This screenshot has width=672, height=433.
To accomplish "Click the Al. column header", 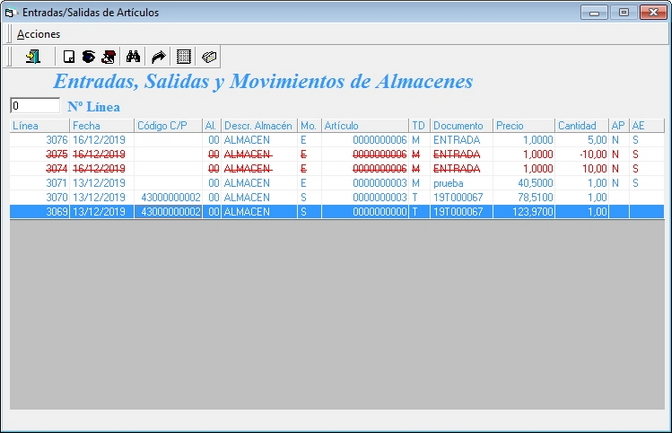I will (x=212, y=126).
